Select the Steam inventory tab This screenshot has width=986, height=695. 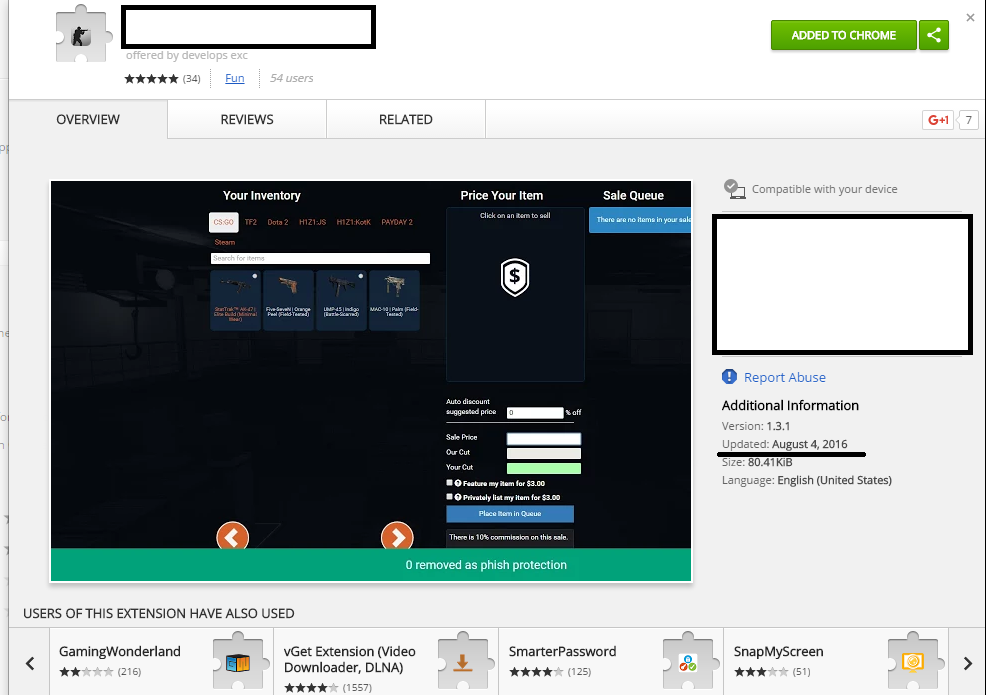point(224,242)
